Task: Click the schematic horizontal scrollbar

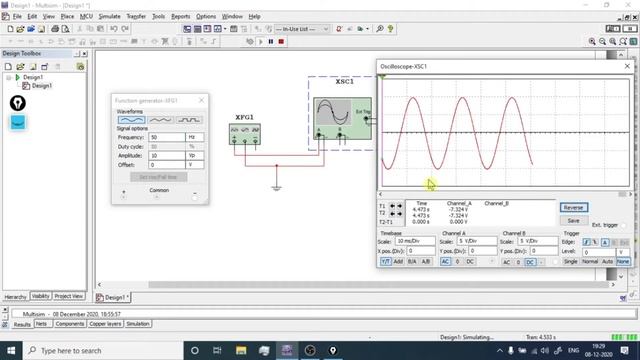Action: pyautogui.click(x=355, y=284)
